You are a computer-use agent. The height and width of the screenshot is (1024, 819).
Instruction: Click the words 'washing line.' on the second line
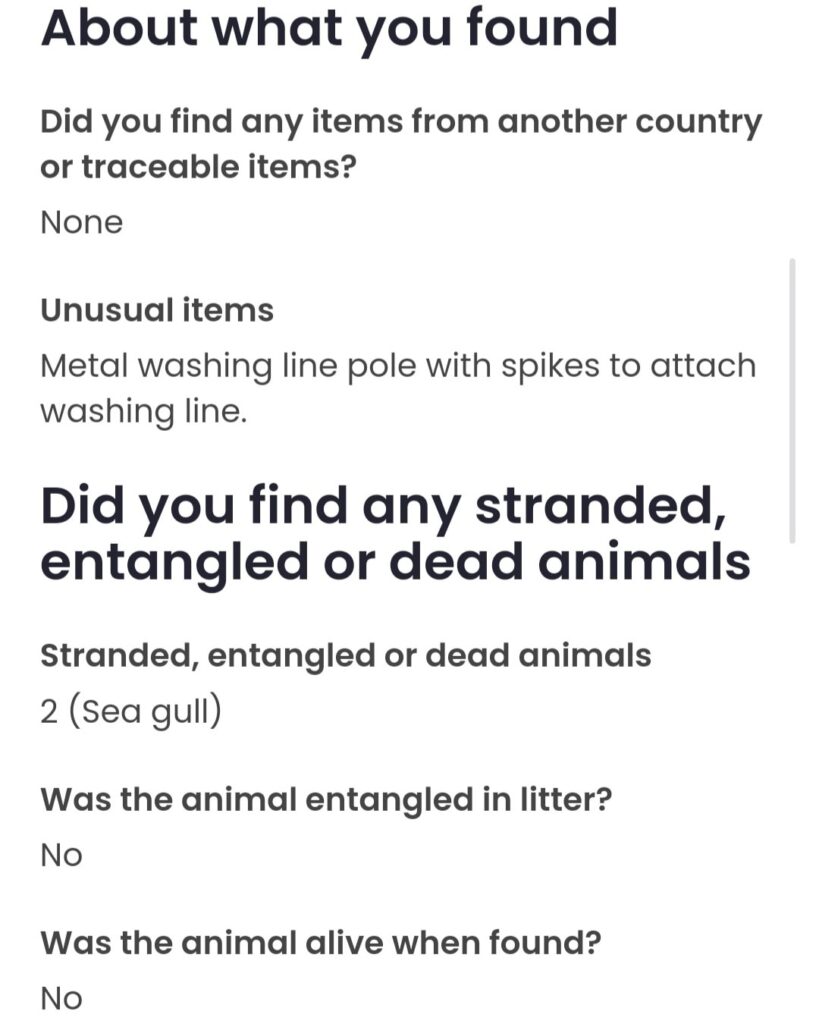(x=144, y=412)
